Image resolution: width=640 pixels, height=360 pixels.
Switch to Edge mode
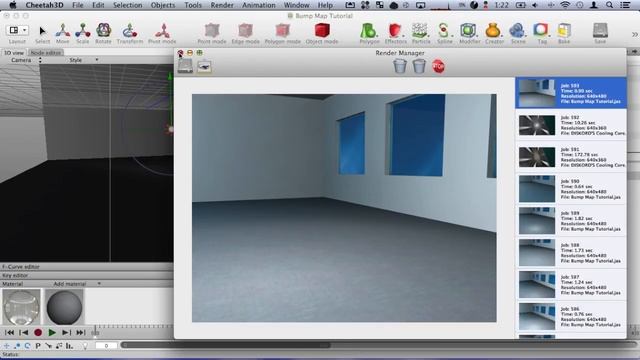tap(245, 31)
